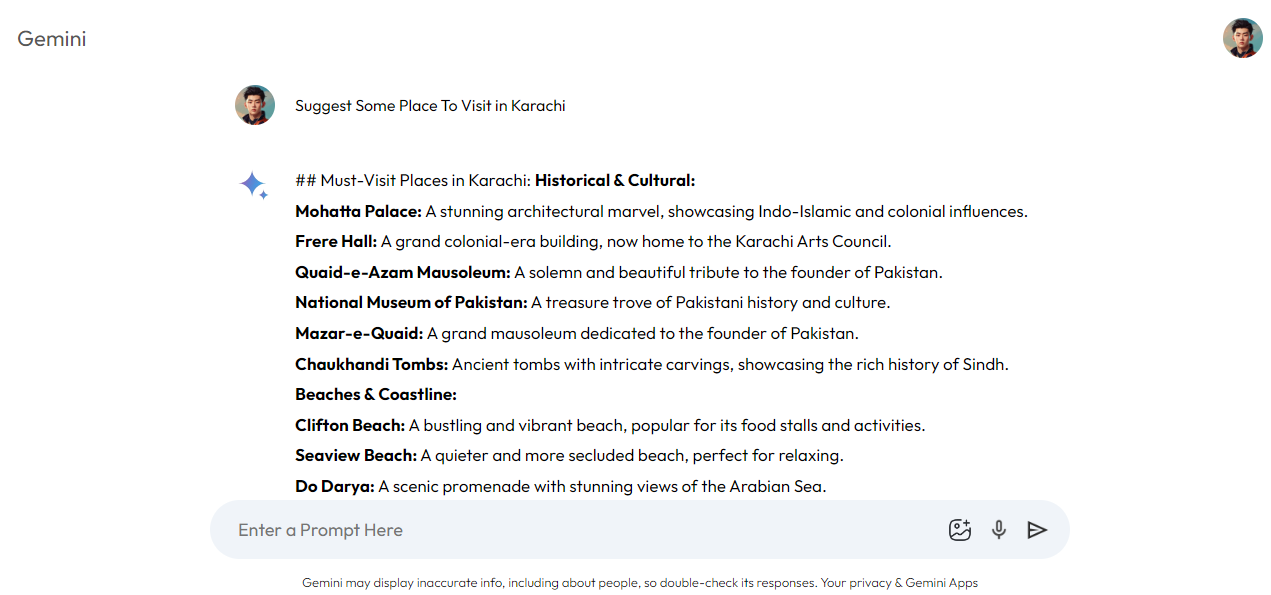
Task: Click the Gemini logo text
Action: (52, 39)
